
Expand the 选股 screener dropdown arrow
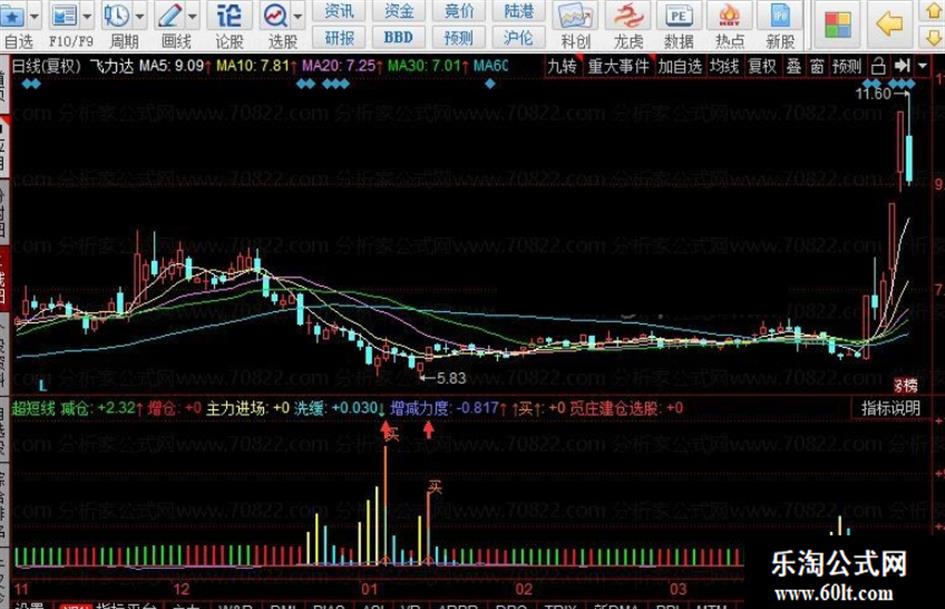tap(298, 16)
